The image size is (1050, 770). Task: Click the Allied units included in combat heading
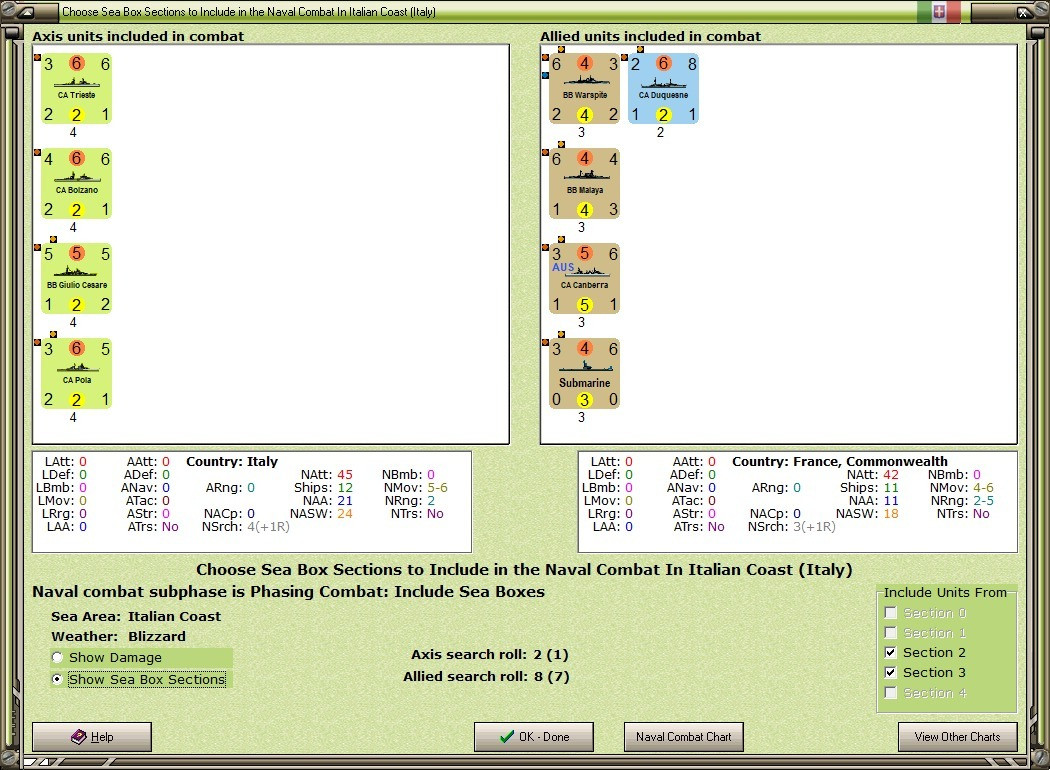[x=651, y=36]
